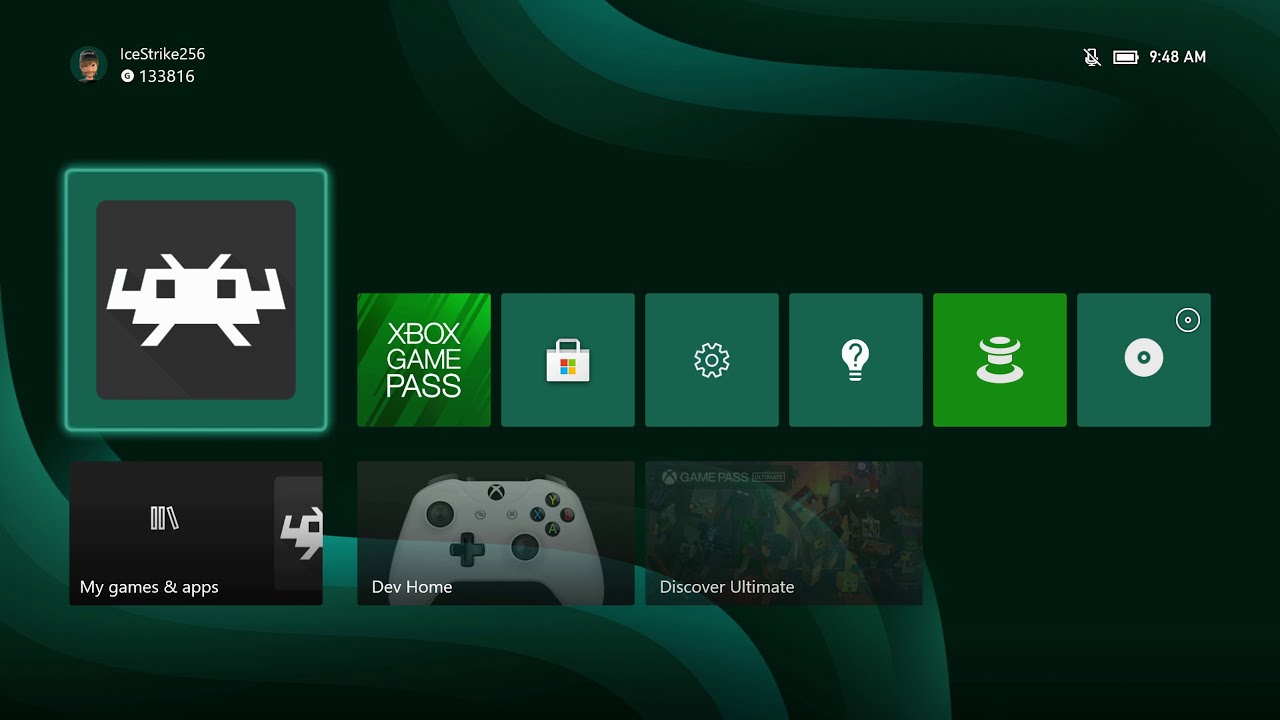
Task: Open the Discover Ultimate tile
Action: (x=784, y=533)
